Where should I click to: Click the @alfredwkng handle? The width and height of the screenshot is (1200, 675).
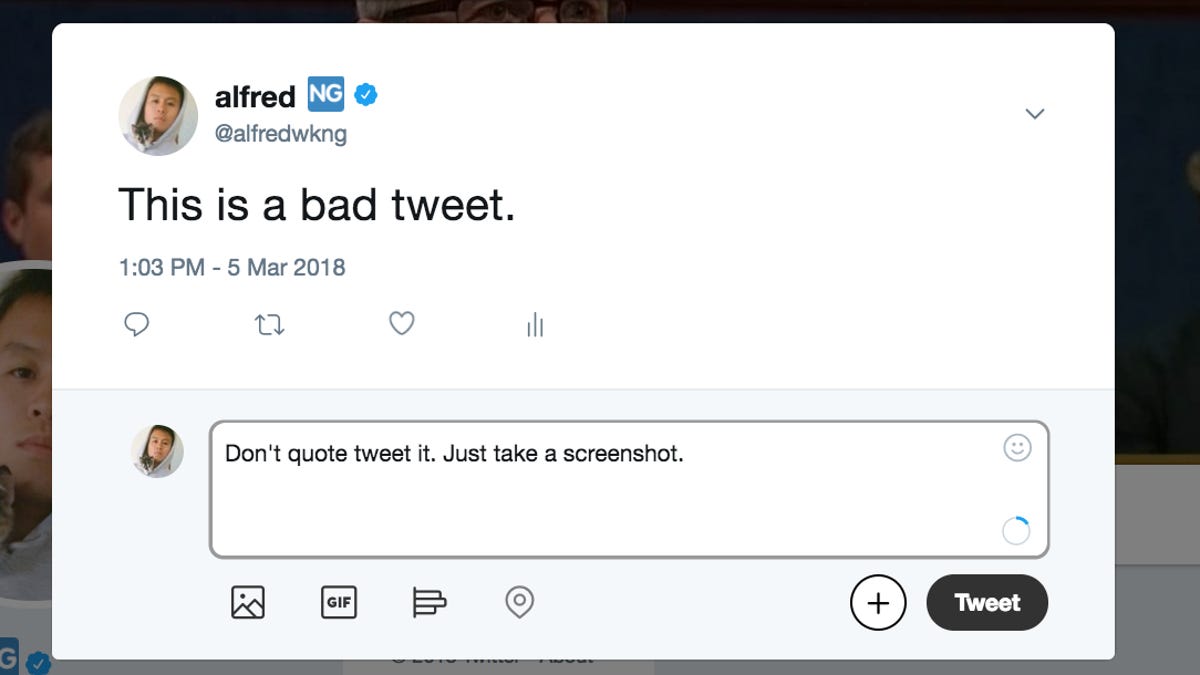(x=282, y=133)
